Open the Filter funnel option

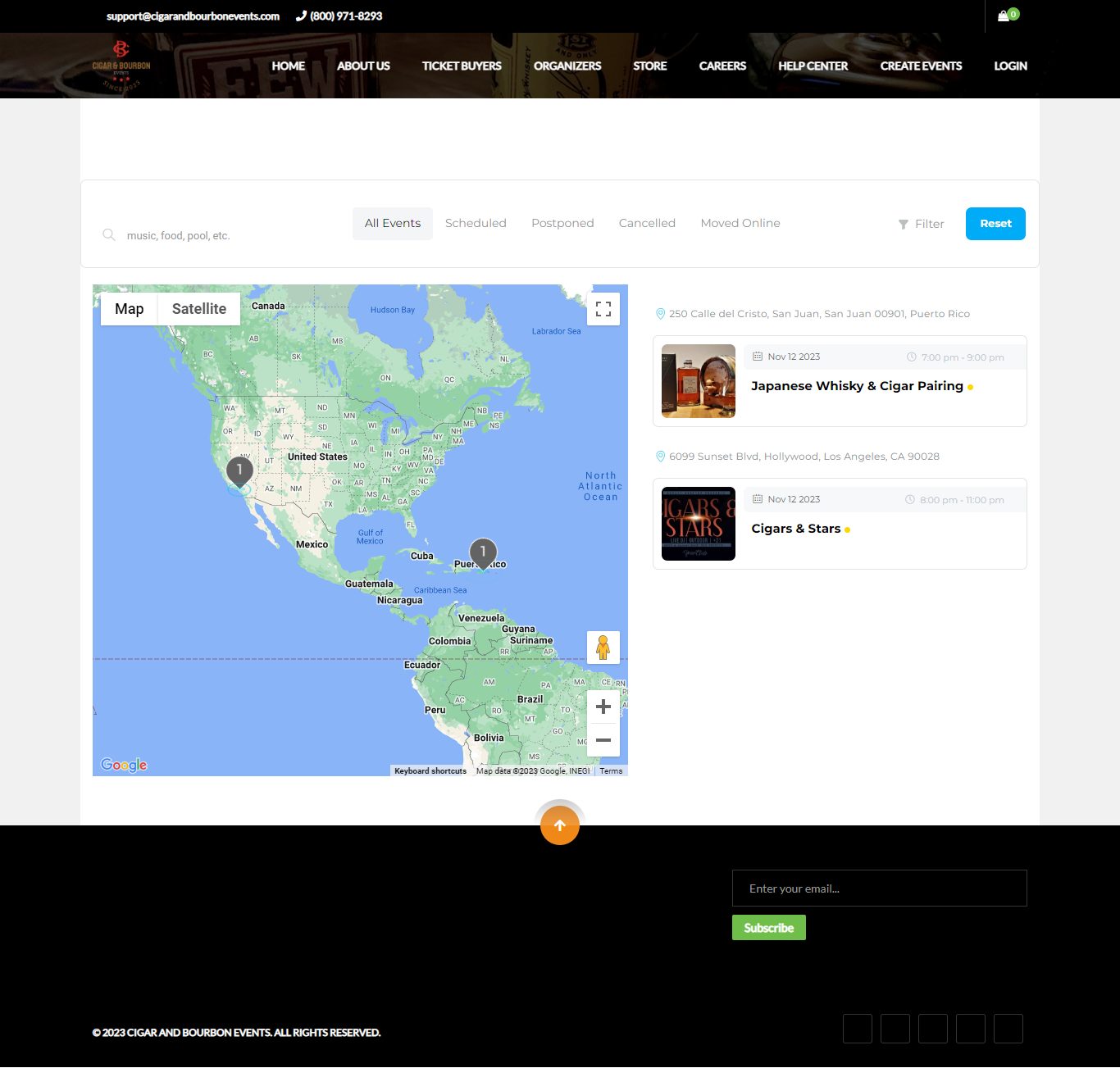[922, 224]
